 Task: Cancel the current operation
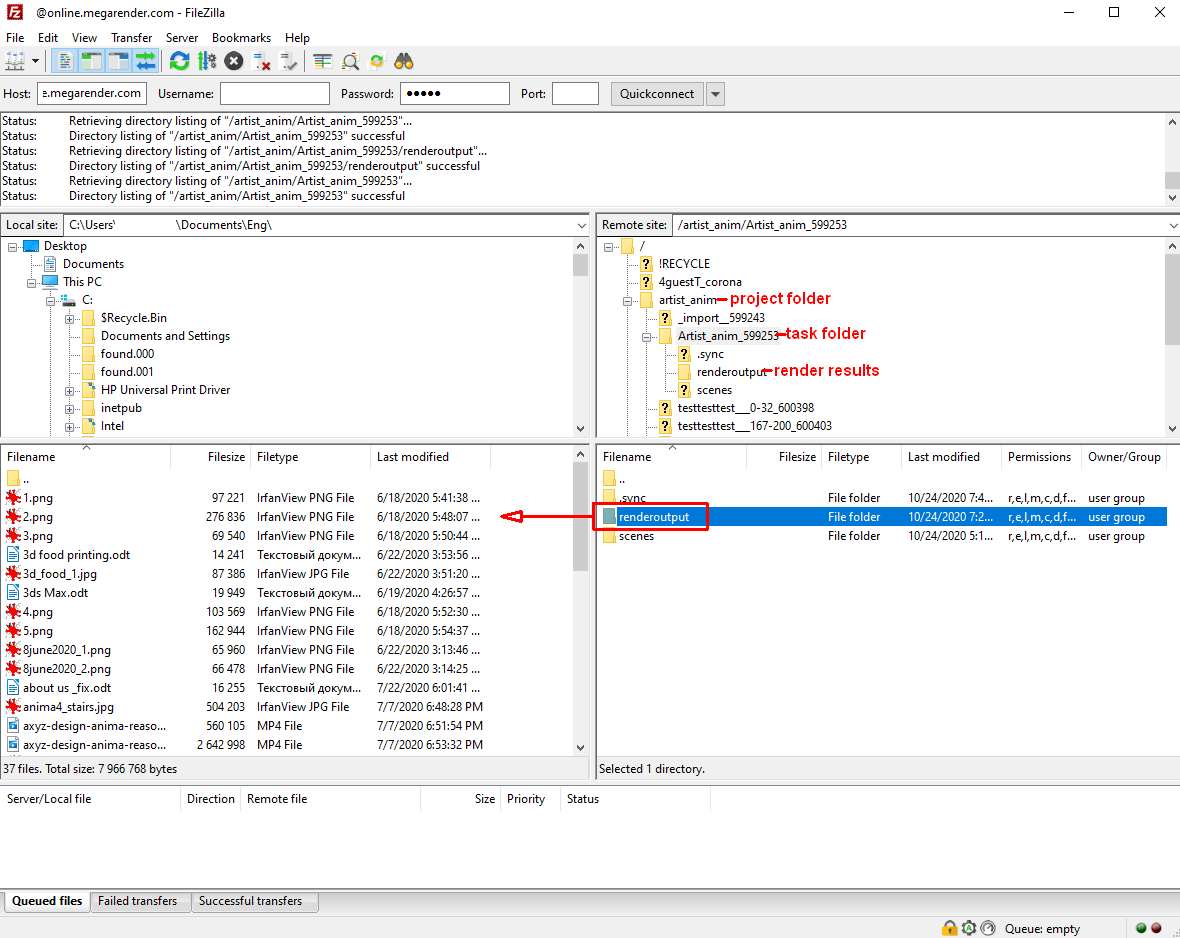(234, 62)
